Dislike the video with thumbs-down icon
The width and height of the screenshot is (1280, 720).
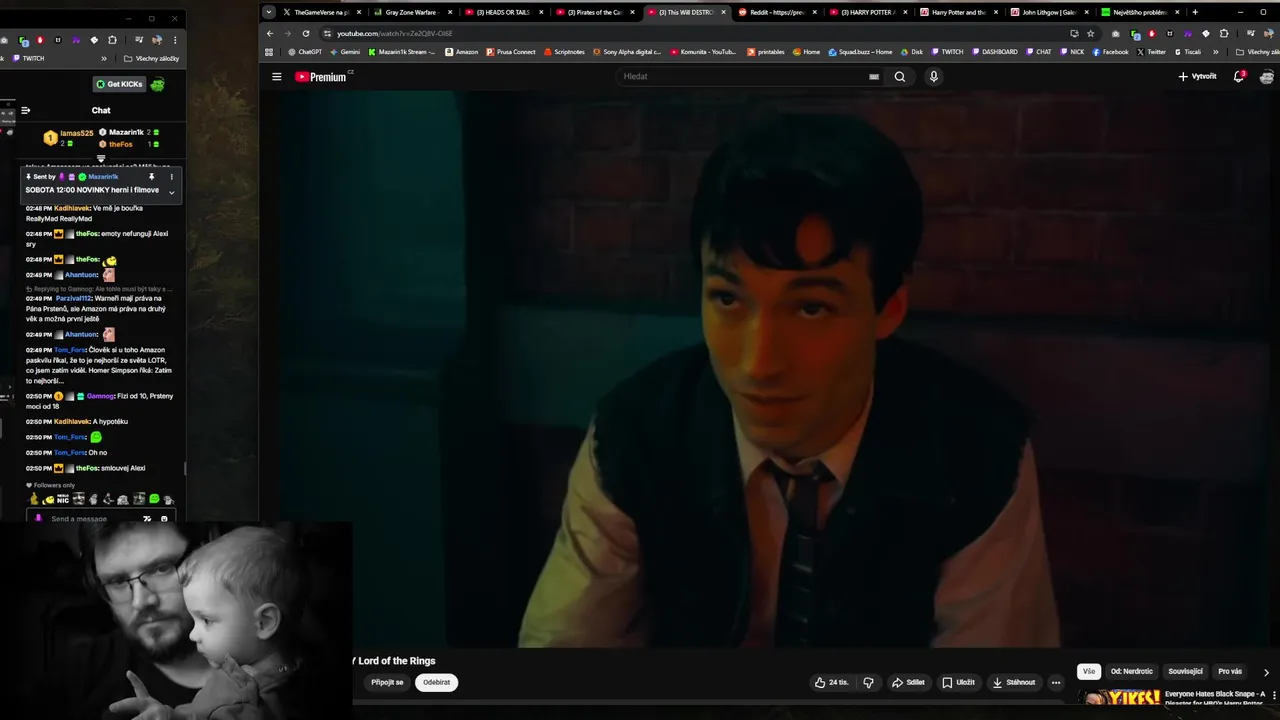pyautogui.click(x=868, y=683)
